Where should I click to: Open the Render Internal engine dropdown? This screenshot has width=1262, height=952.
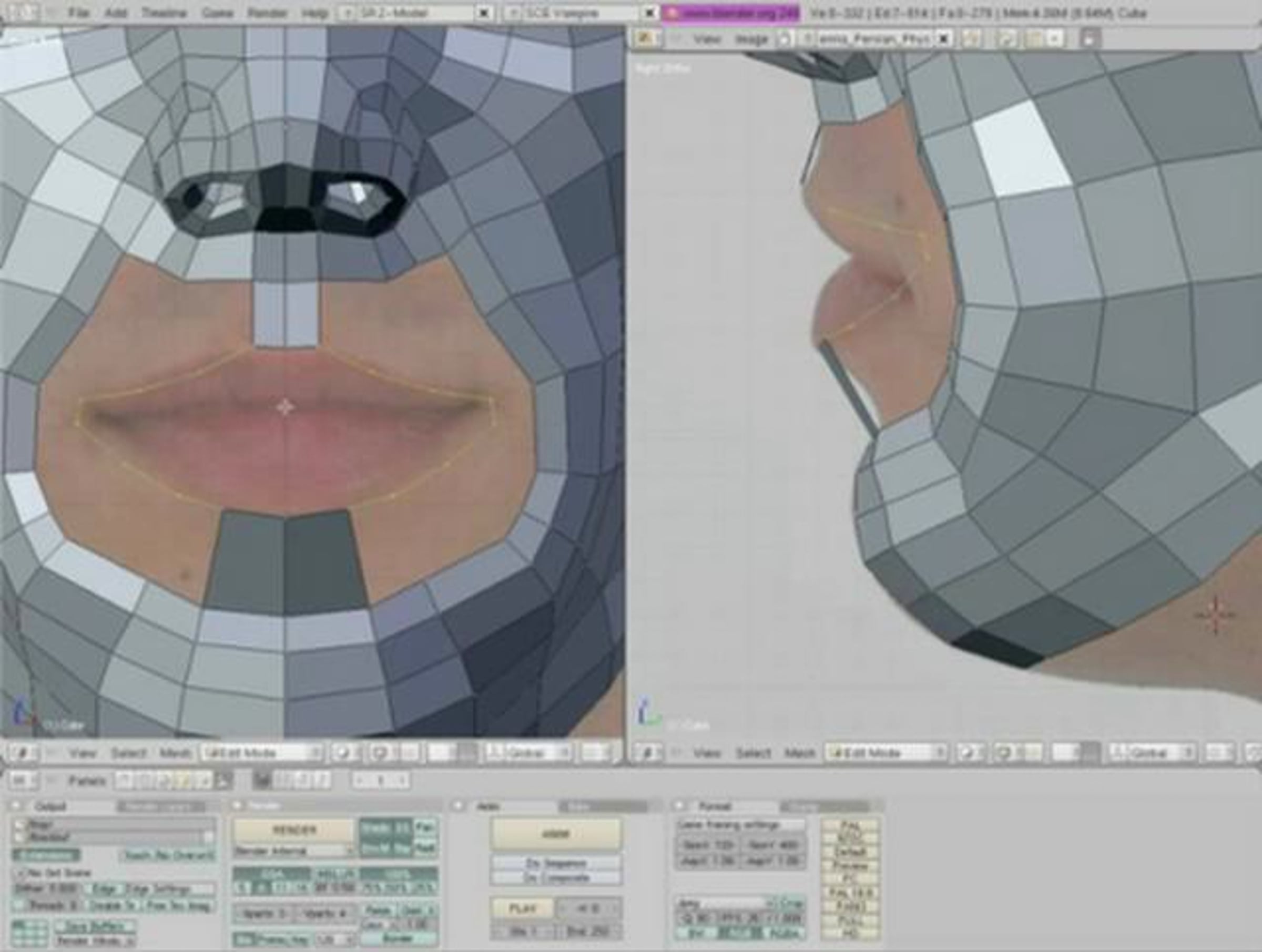(x=294, y=851)
